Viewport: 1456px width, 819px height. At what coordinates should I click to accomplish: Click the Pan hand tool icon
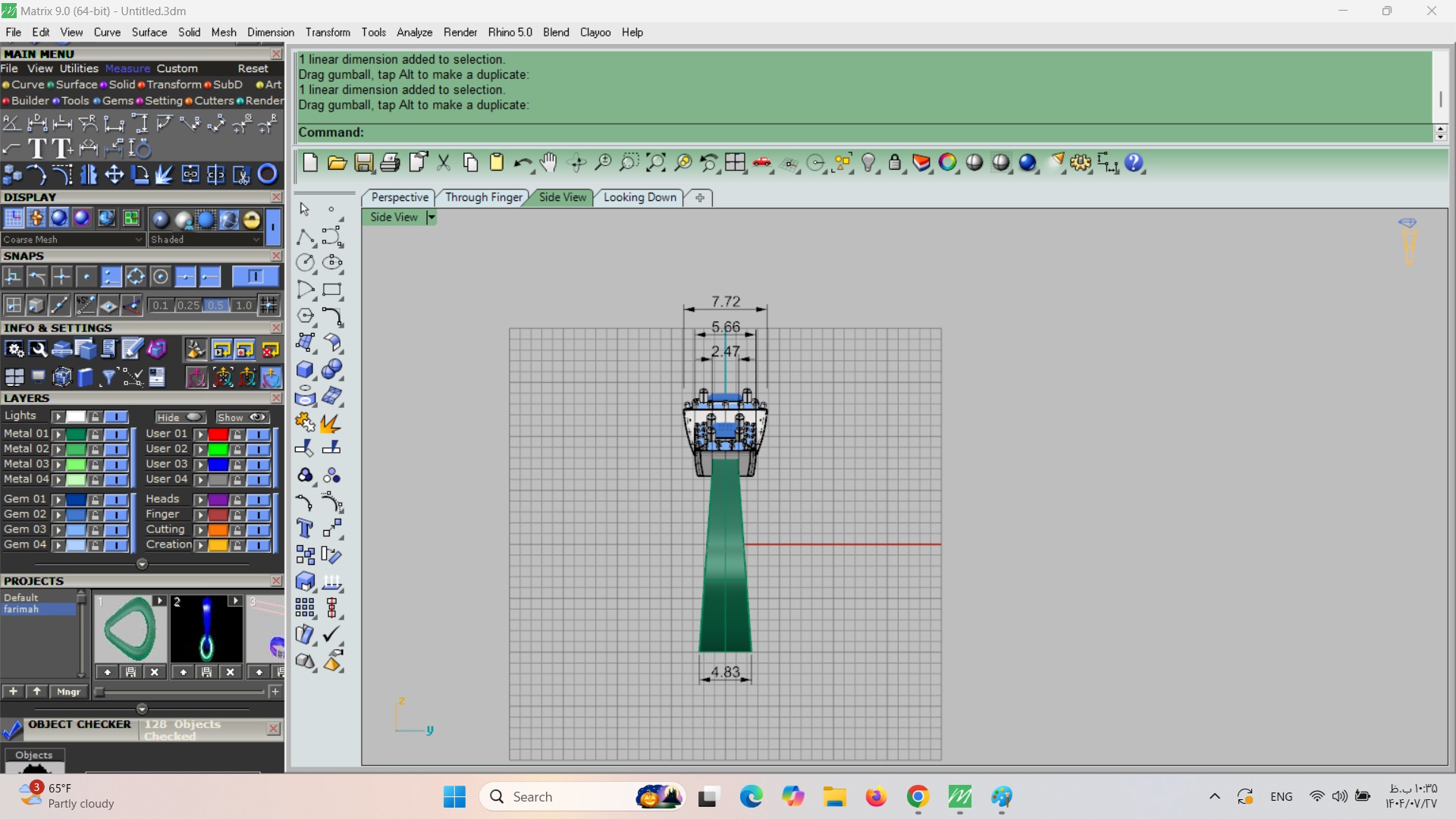548,162
